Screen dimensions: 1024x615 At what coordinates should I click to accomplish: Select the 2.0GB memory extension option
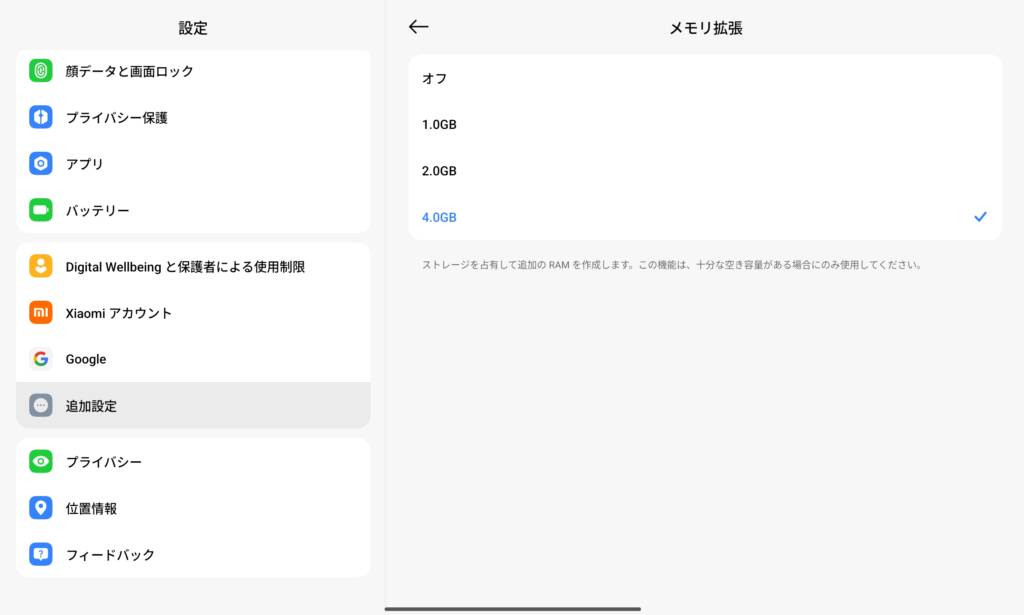pos(705,171)
